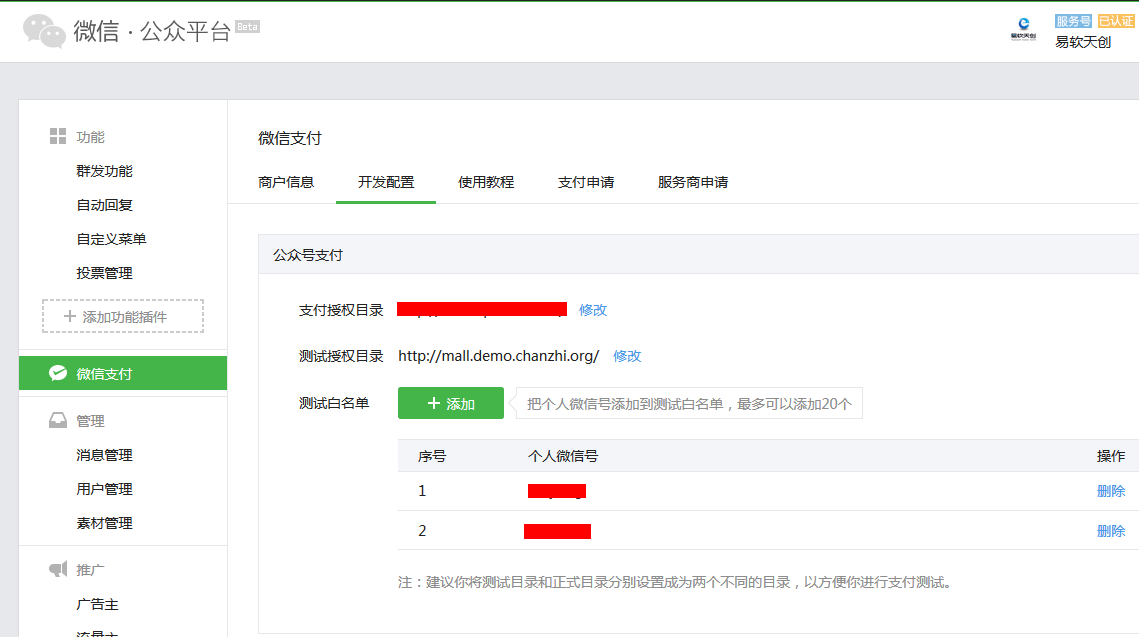Click the 微信支付 chat-check icon
Image resolution: width=1139 pixels, height=637 pixels.
pyautogui.click(x=58, y=373)
